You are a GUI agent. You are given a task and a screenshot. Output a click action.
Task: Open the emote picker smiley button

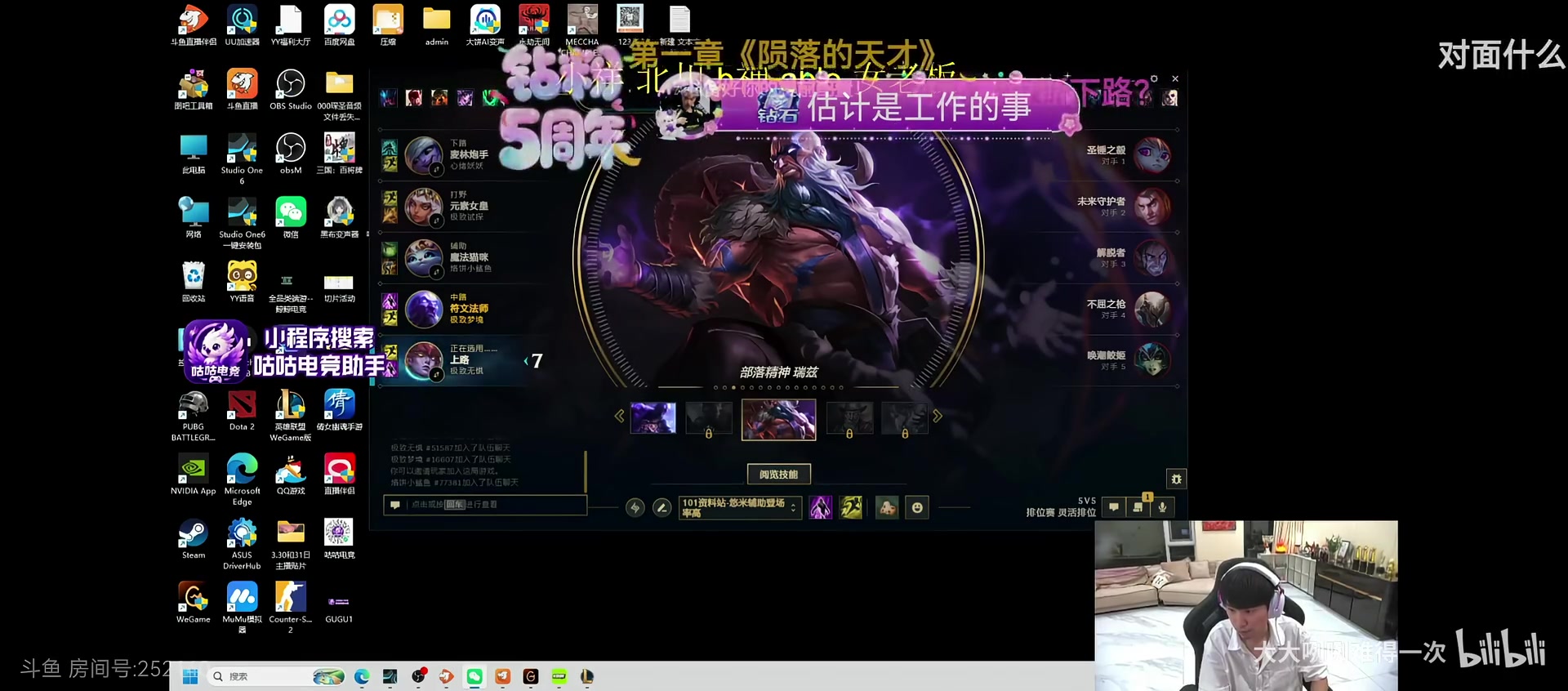point(917,508)
